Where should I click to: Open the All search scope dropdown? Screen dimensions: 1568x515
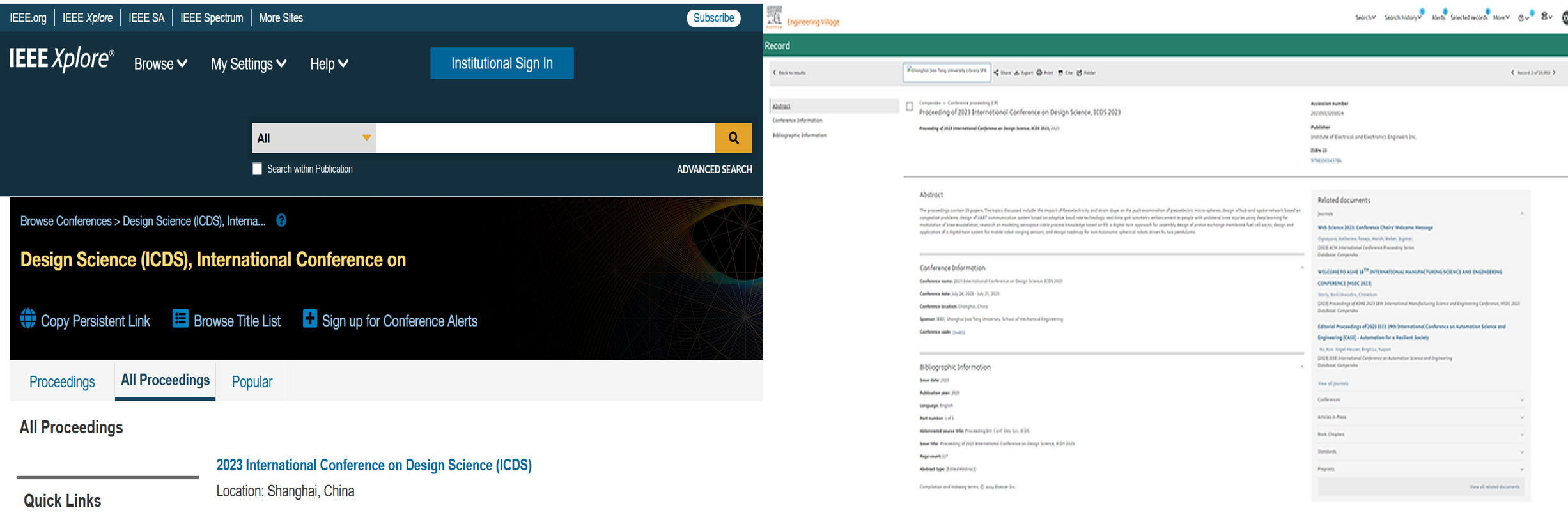point(313,138)
